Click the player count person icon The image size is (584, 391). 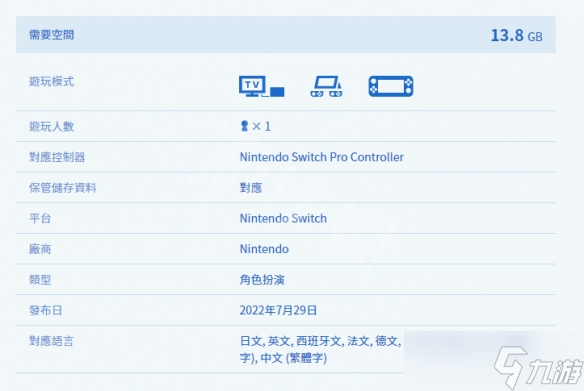[x=244, y=126]
